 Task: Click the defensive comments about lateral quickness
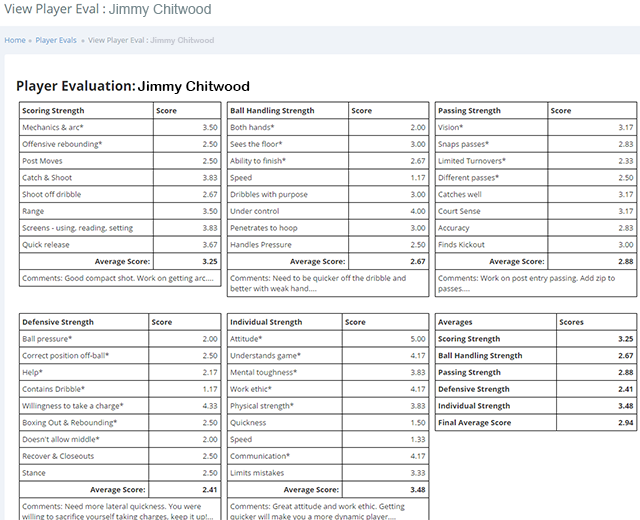click(x=118, y=512)
